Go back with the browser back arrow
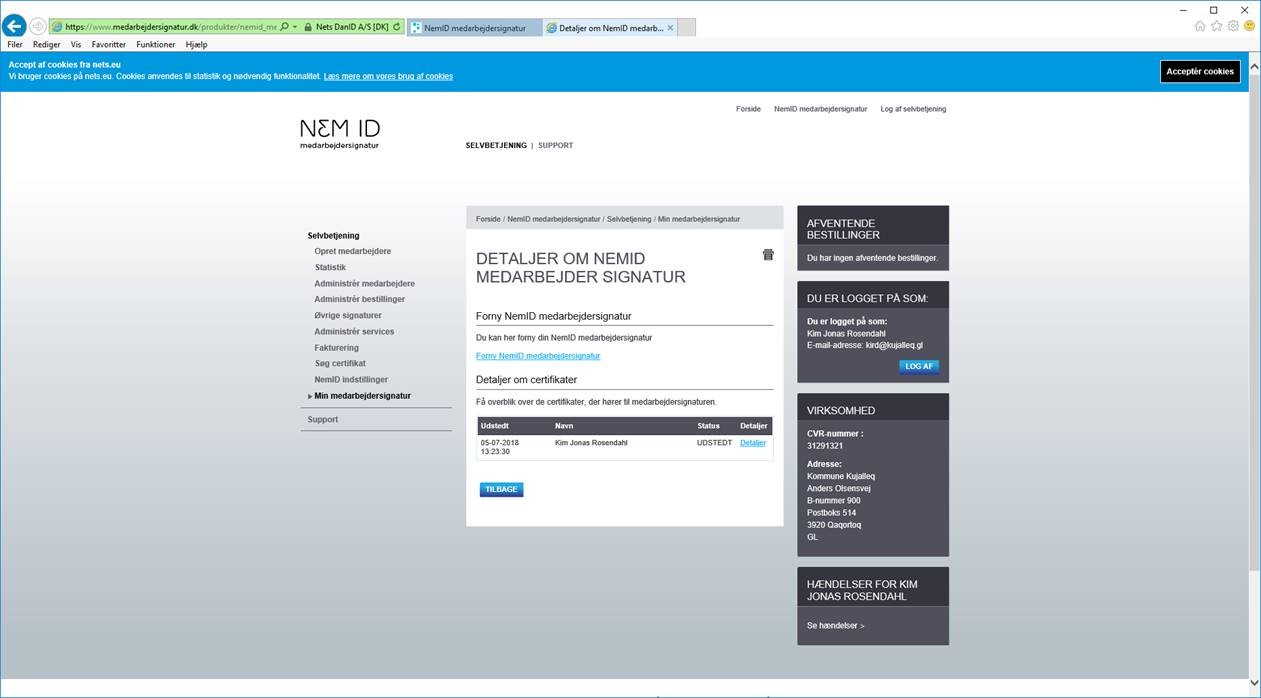The height and width of the screenshot is (698, 1261). pos(14,27)
